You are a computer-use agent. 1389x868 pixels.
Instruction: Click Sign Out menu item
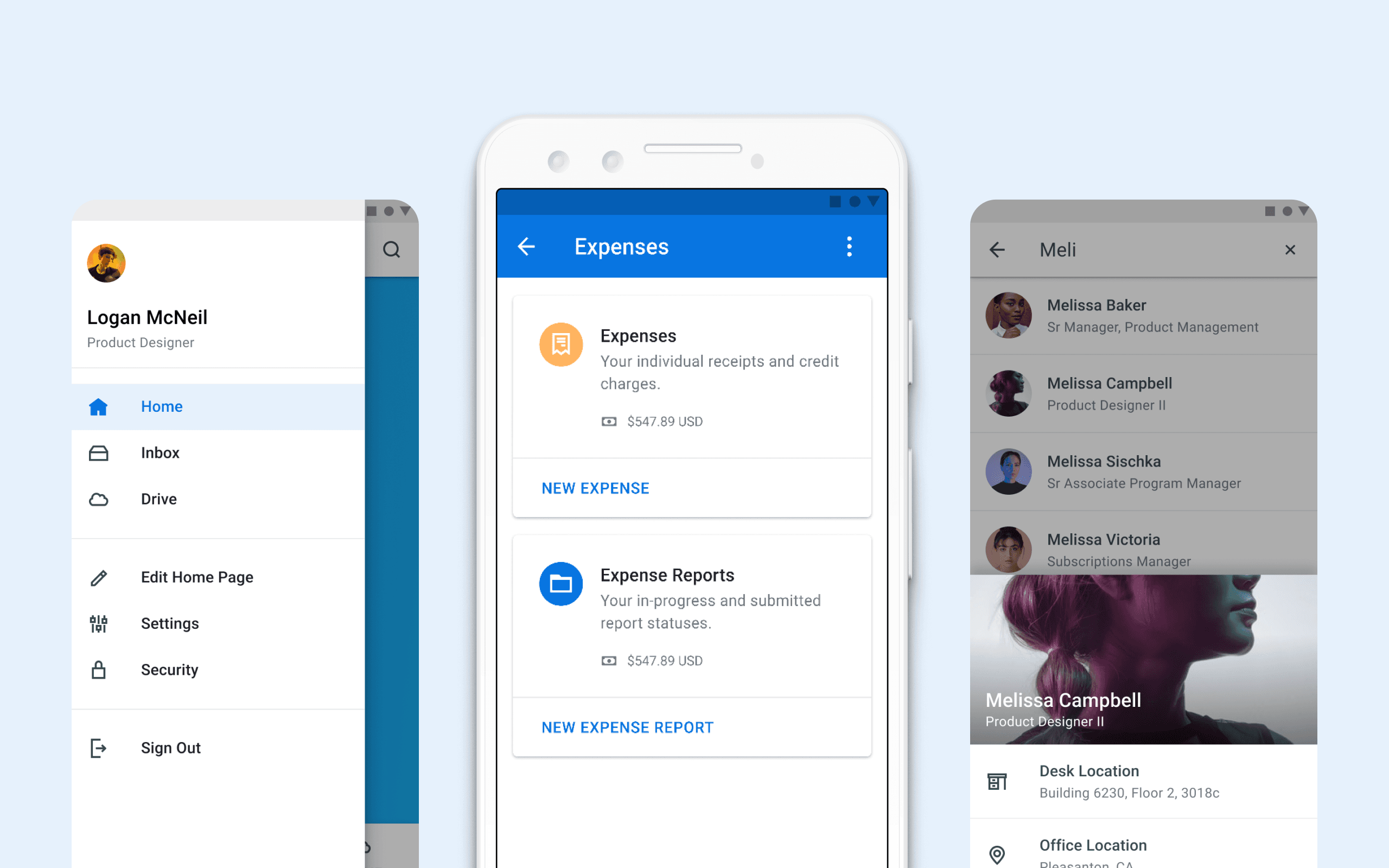170,747
